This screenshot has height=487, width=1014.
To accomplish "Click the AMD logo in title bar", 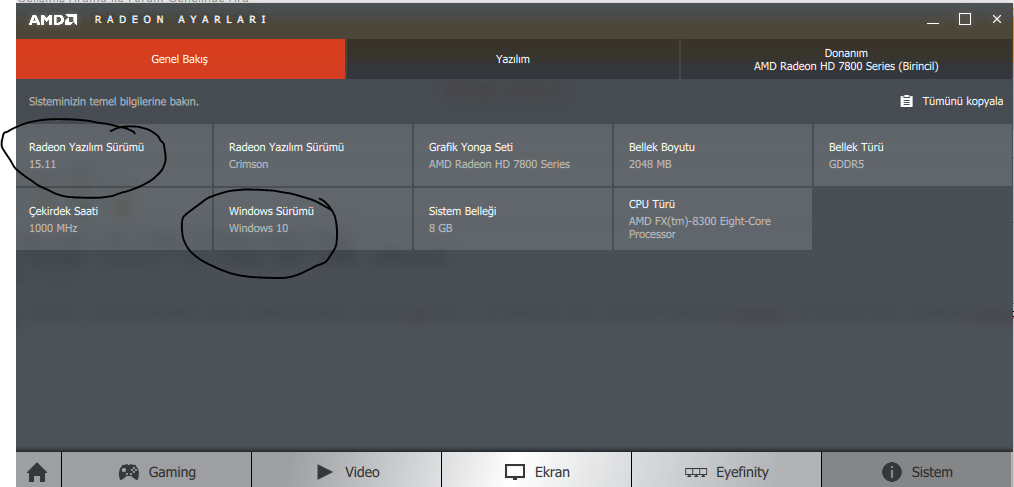I will (53, 19).
